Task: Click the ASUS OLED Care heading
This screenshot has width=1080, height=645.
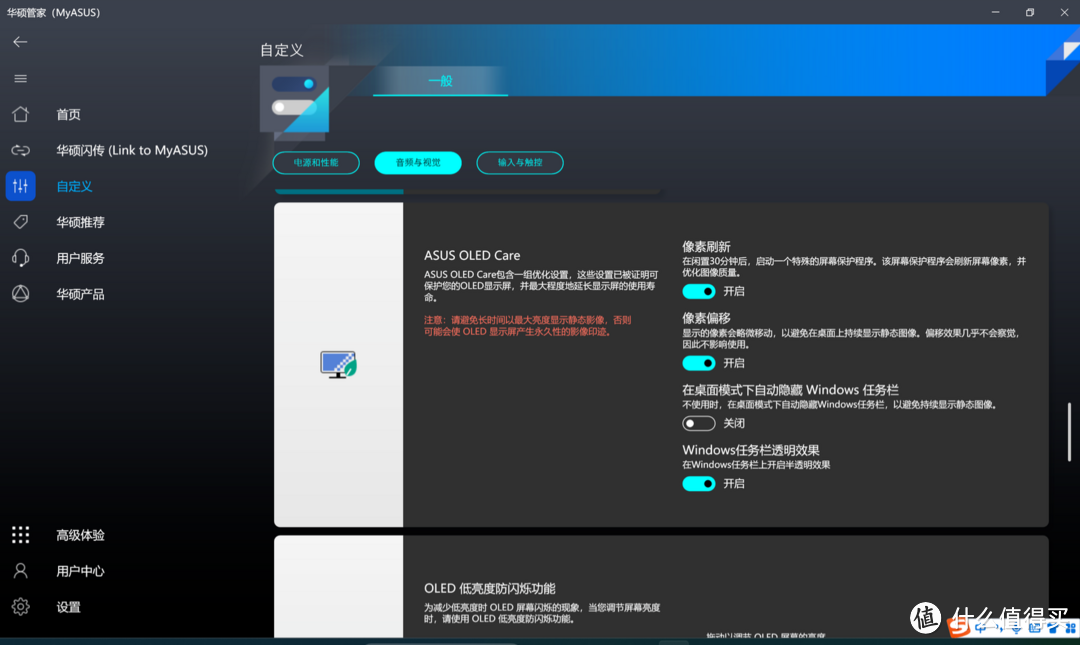Action: [x=472, y=255]
